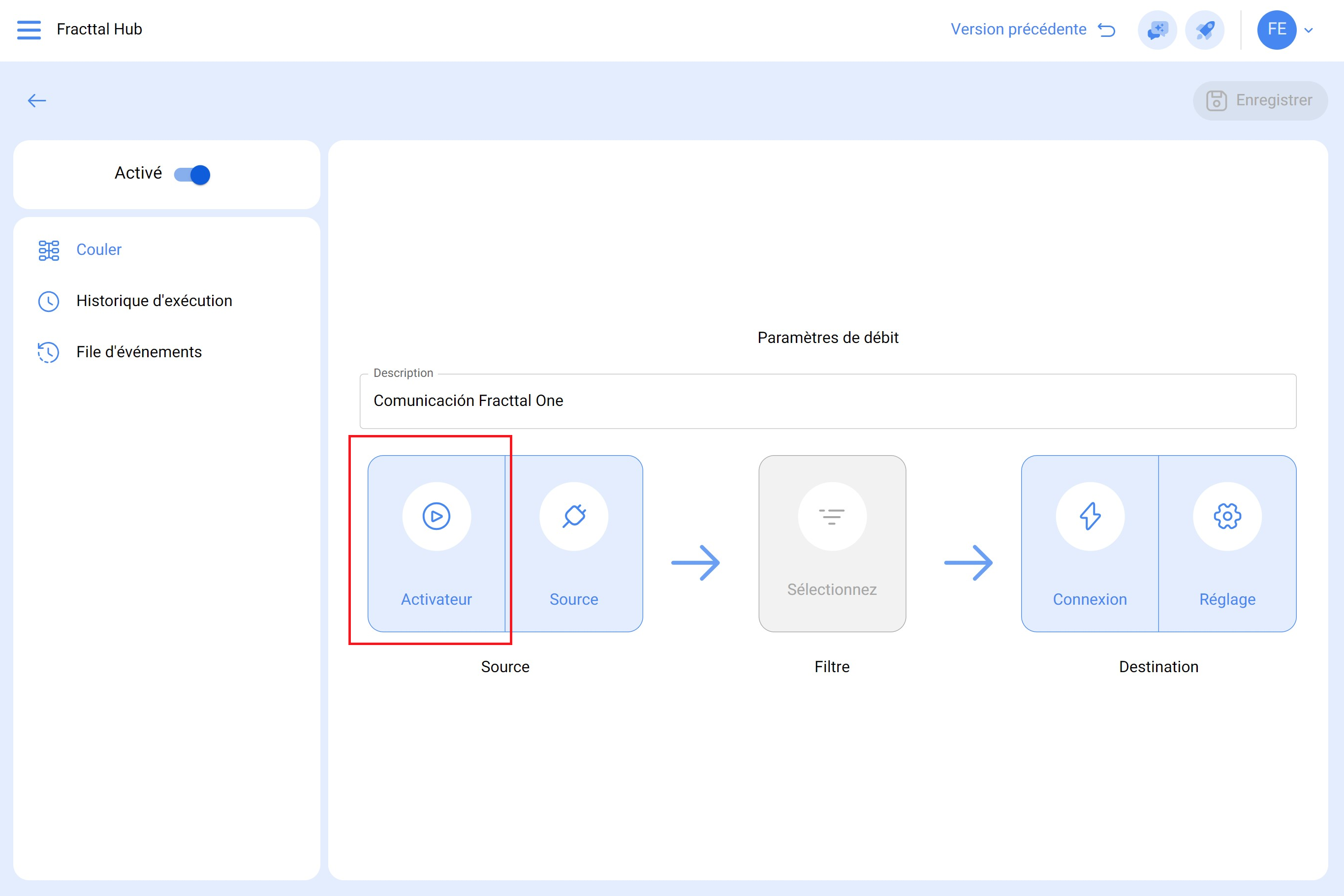The image size is (1344, 896).
Task: Open the hamburger main menu
Action: [29, 30]
